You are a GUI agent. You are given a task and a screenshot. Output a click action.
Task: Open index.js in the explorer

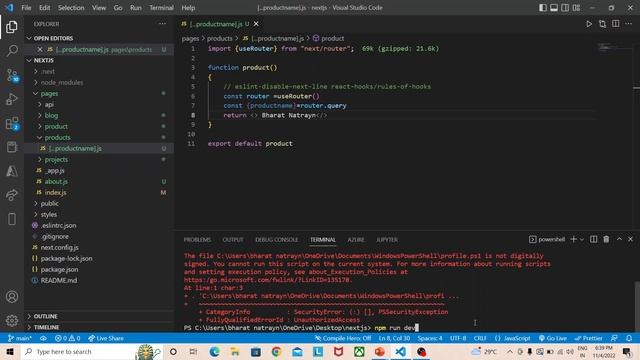[55, 192]
